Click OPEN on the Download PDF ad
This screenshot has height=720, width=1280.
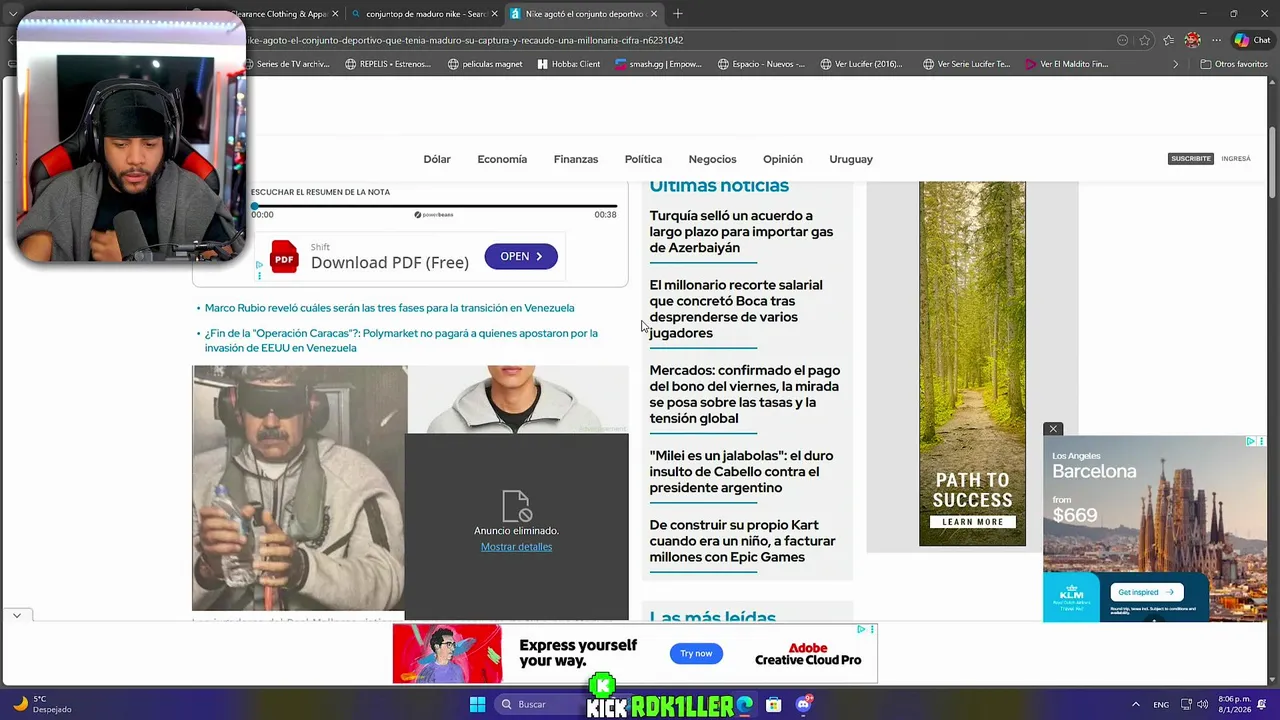point(521,256)
